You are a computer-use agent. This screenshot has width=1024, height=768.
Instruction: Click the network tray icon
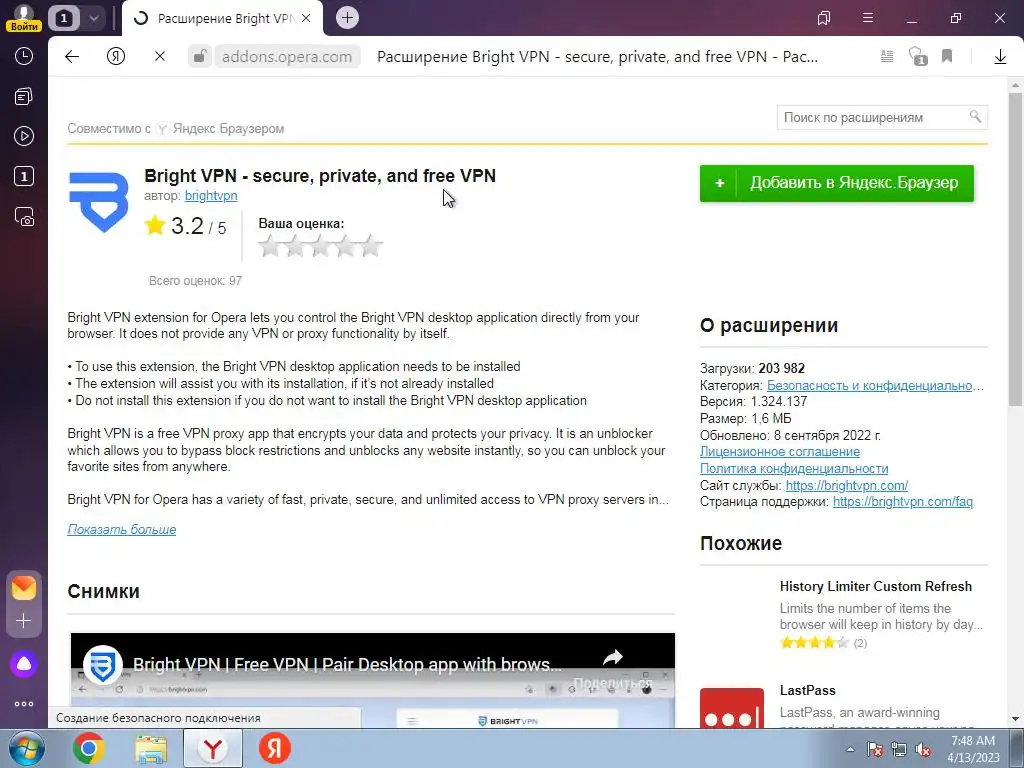(899, 749)
